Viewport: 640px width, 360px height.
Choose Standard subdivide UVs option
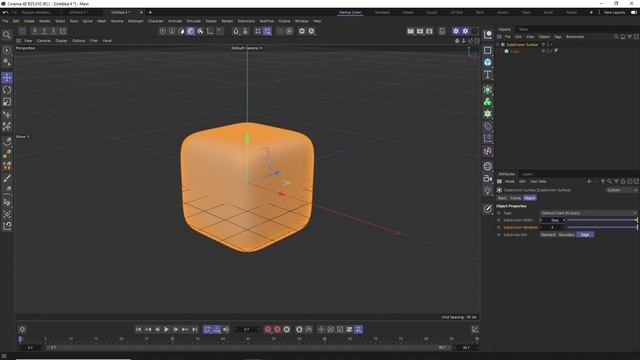(548, 235)
